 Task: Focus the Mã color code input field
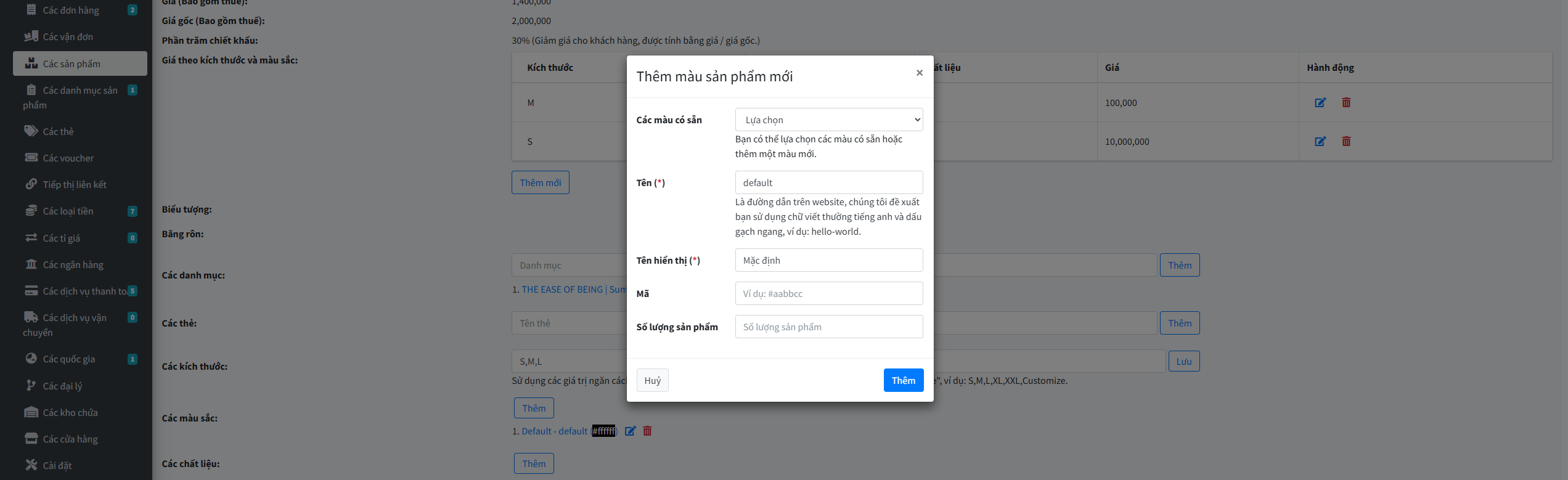coord(828,294)
